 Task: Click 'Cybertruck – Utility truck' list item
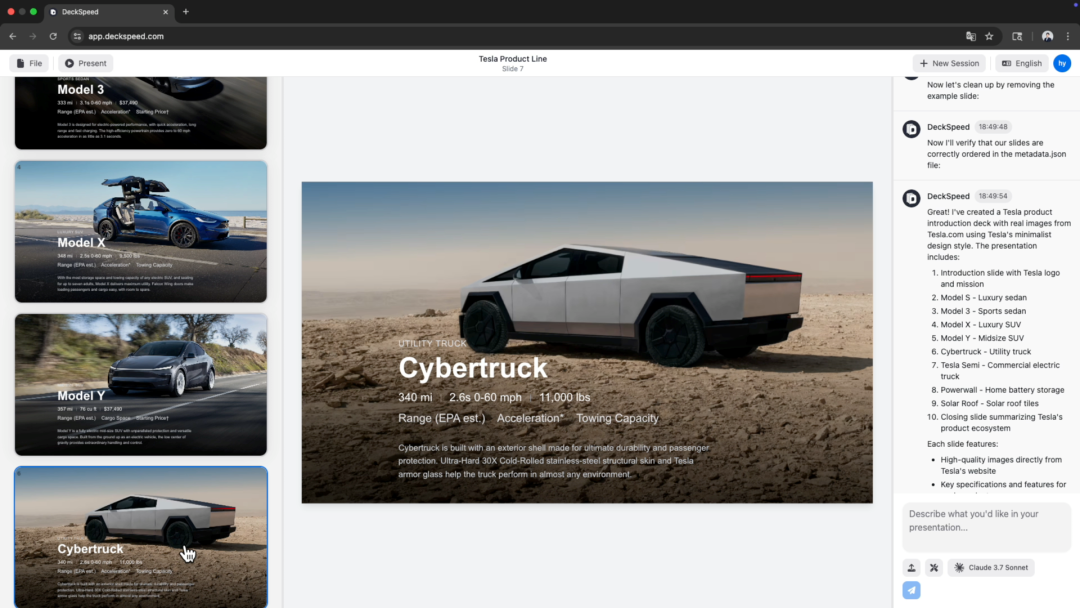[x=986, y=351]
